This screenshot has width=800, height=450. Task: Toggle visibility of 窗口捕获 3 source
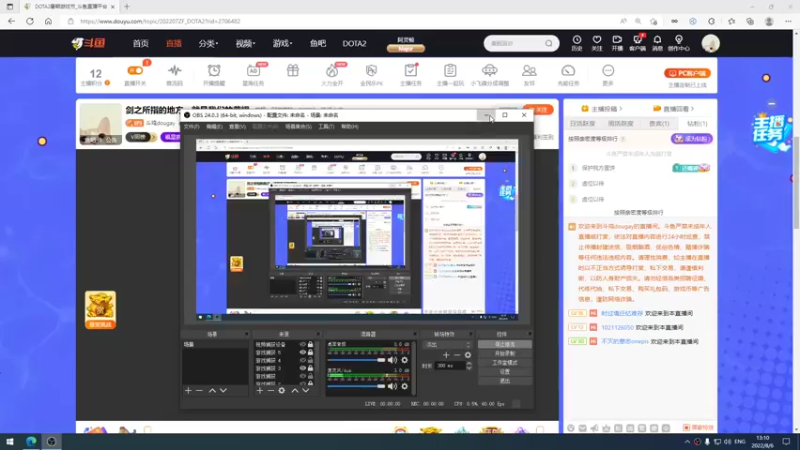[303, 368]
